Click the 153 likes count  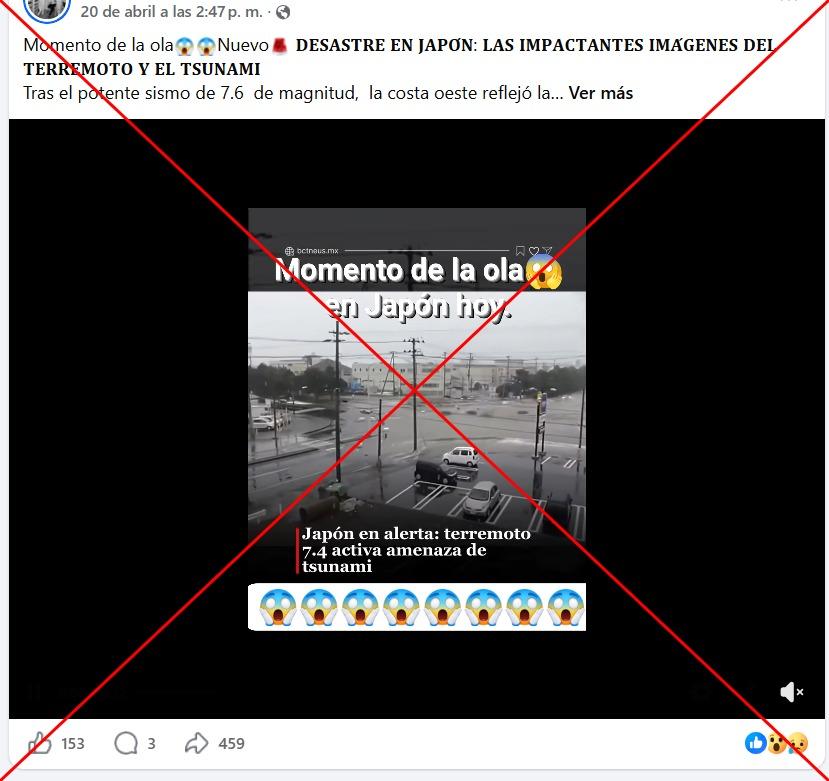coord(72,744)
